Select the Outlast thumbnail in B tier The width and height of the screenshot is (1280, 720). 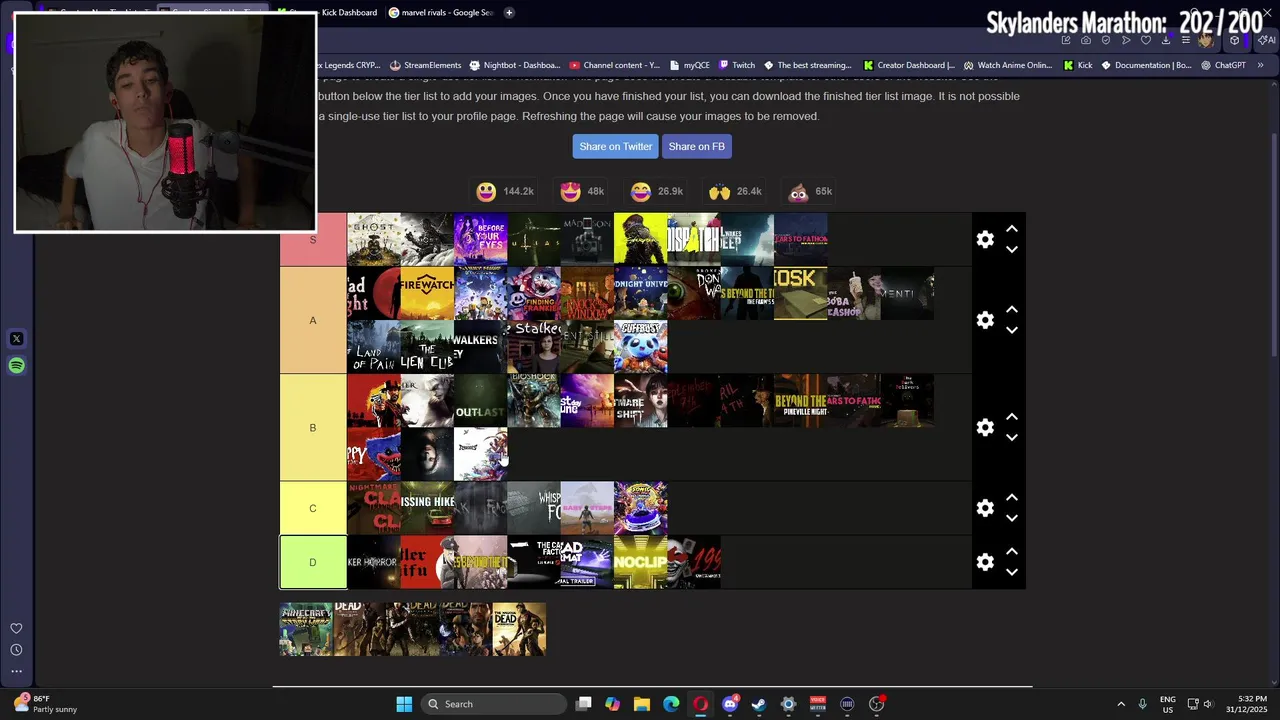[481, 401]
